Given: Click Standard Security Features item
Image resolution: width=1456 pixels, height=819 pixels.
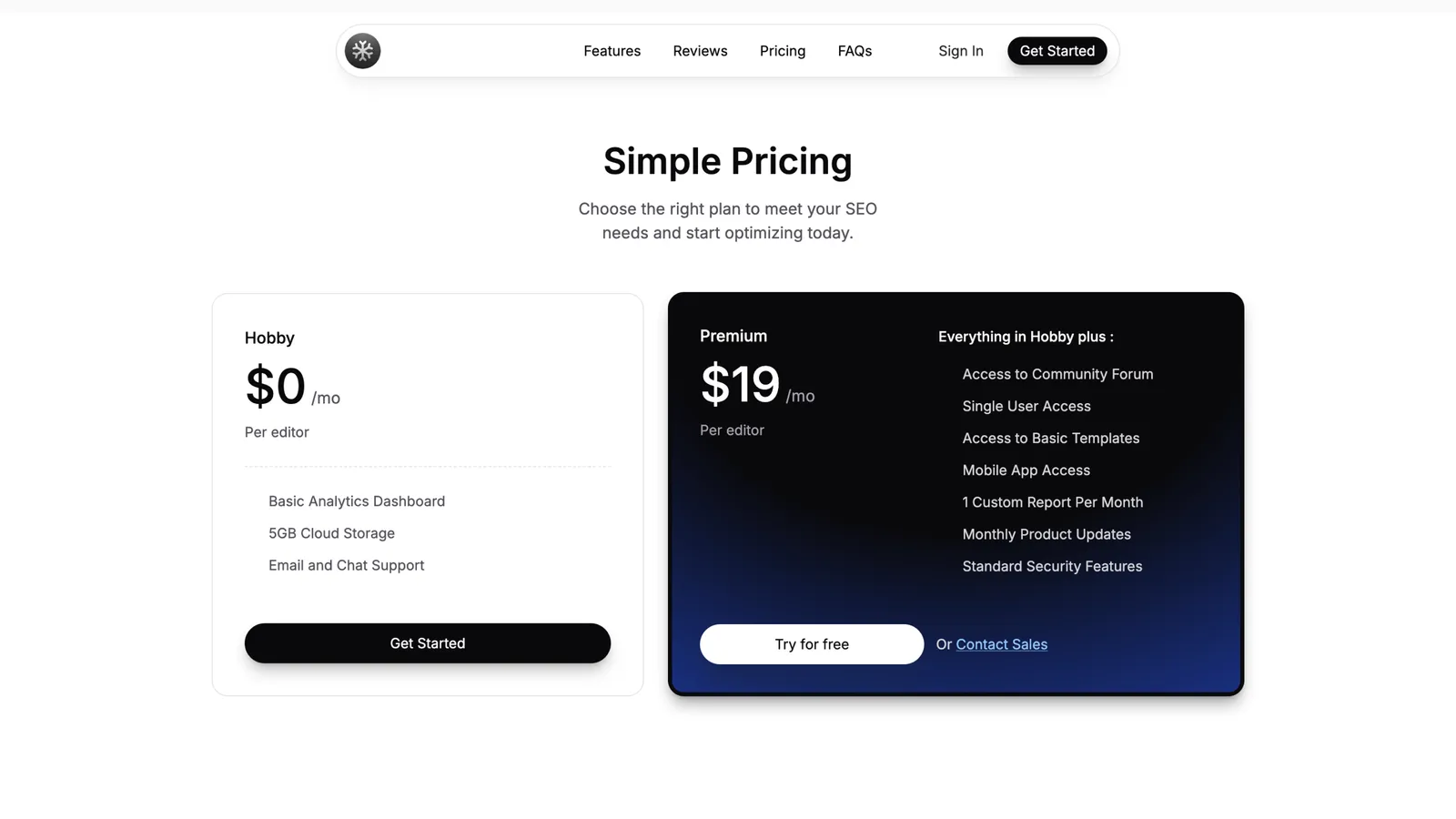Looking at the screenshot, I should 1052,566.
